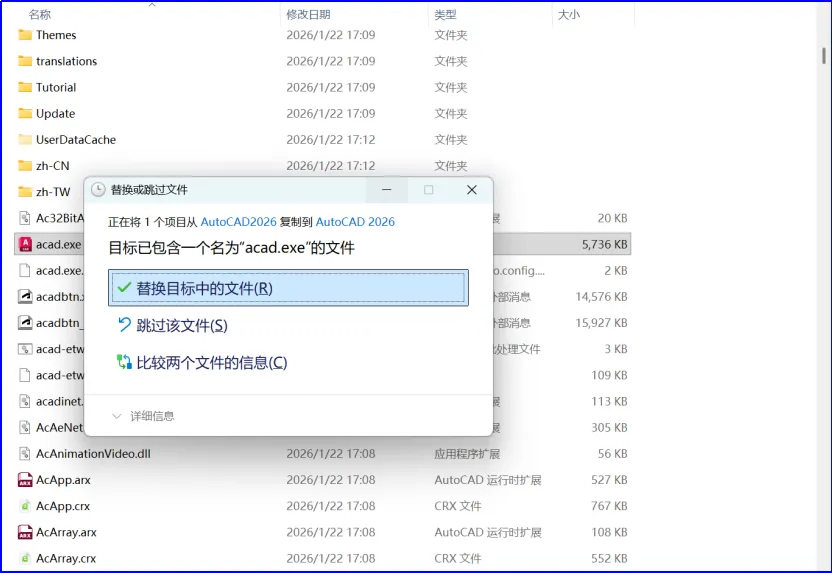Click the 5,736 KB size cell

pyautogui.click(x=604, y=244)
